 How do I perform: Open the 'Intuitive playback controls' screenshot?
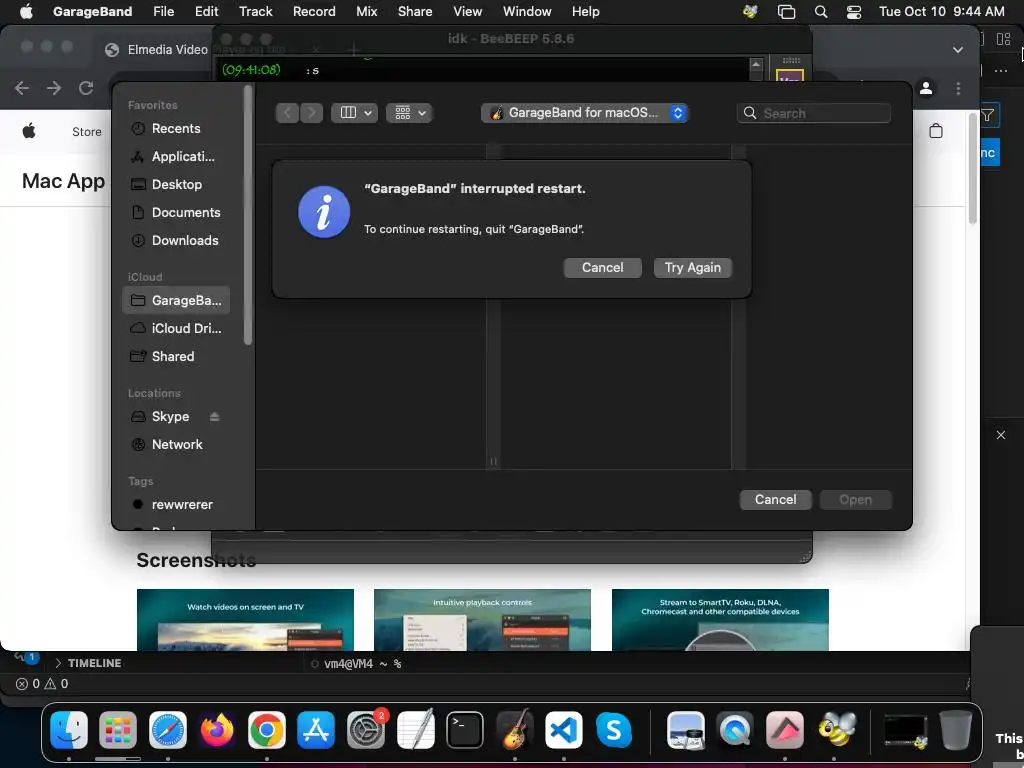coord(482,620)
